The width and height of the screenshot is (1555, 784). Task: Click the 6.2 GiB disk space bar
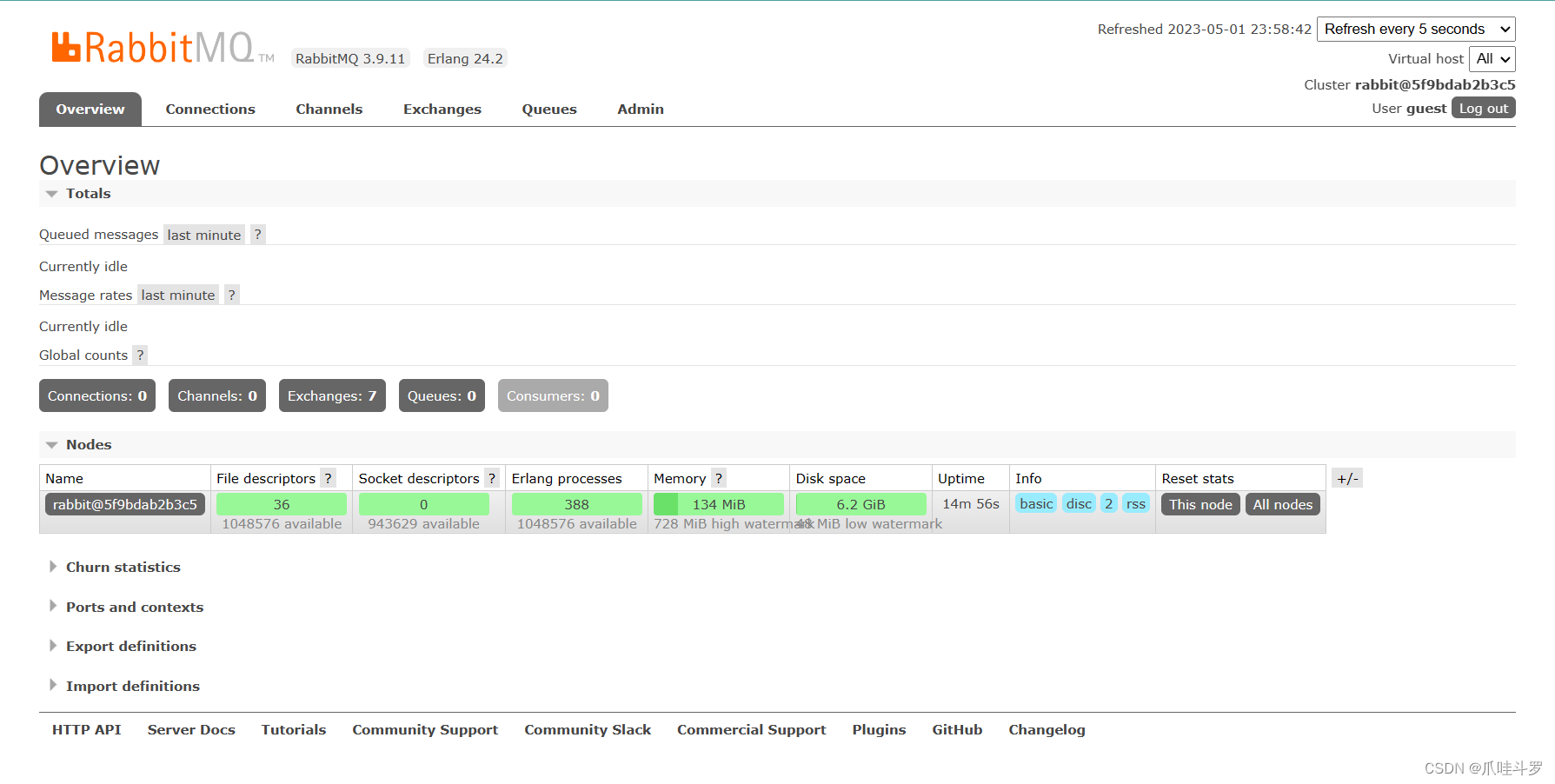click(x=861, y=504)
